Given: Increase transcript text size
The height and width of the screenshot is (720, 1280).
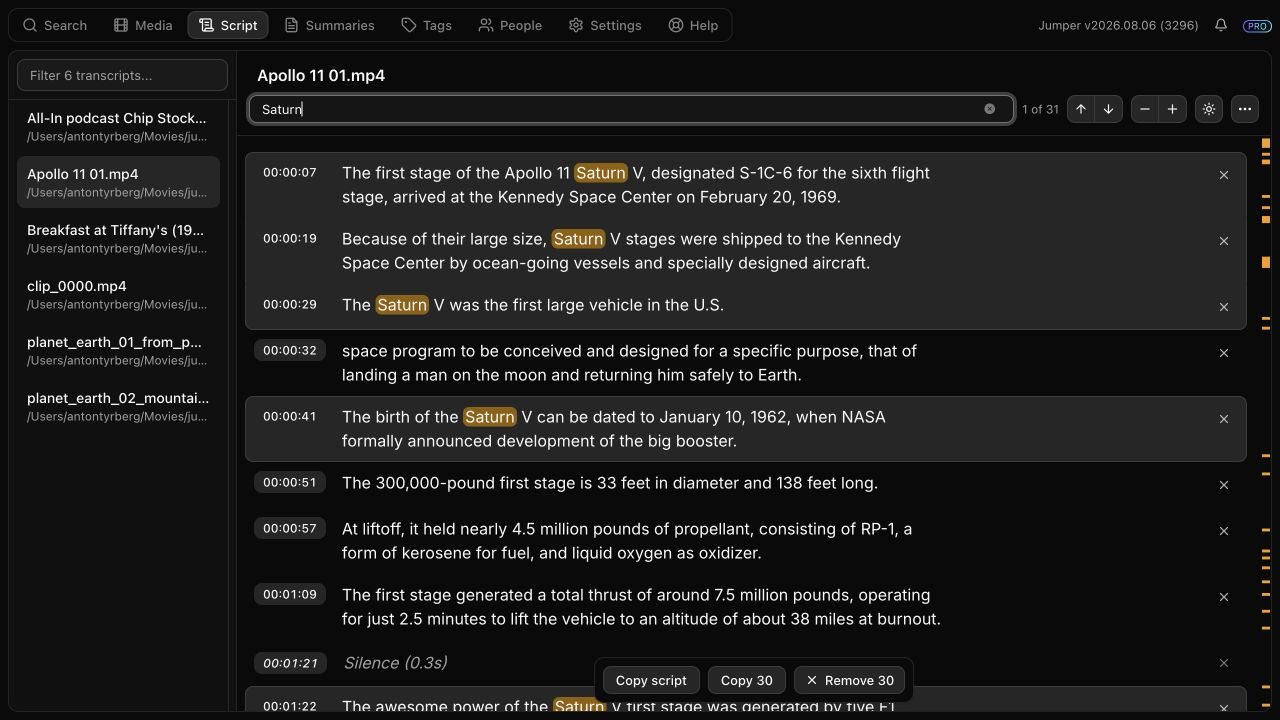Looking at the screenshot, I should (x=1172, y=109).
